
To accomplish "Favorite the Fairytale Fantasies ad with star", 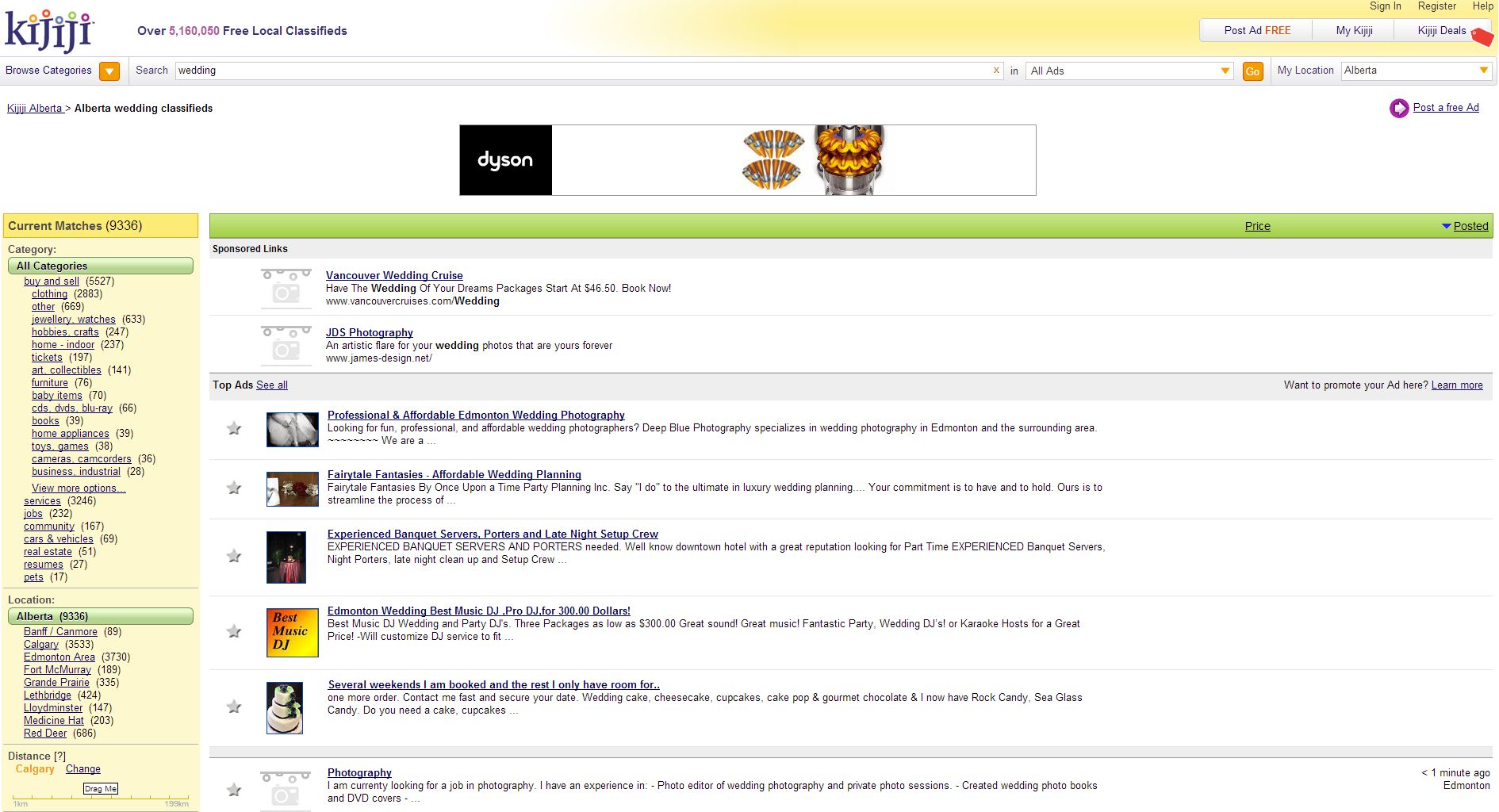I will coord(234,488).
